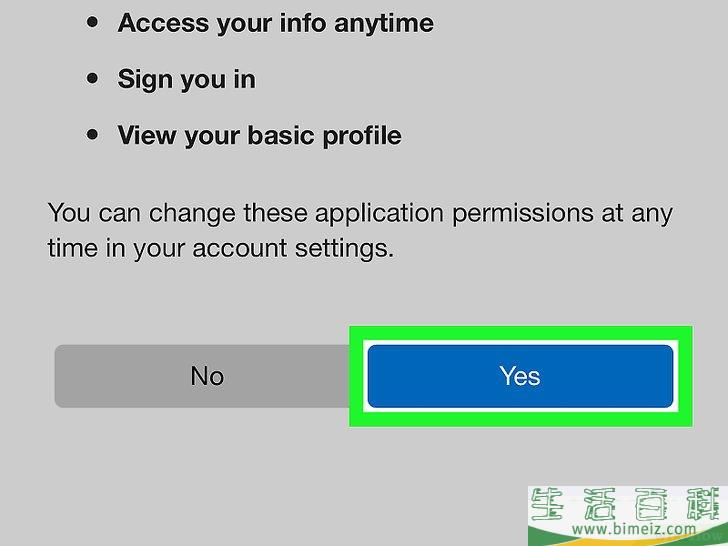Select the 'View your basic profile' permission text

tap(260, 136)
